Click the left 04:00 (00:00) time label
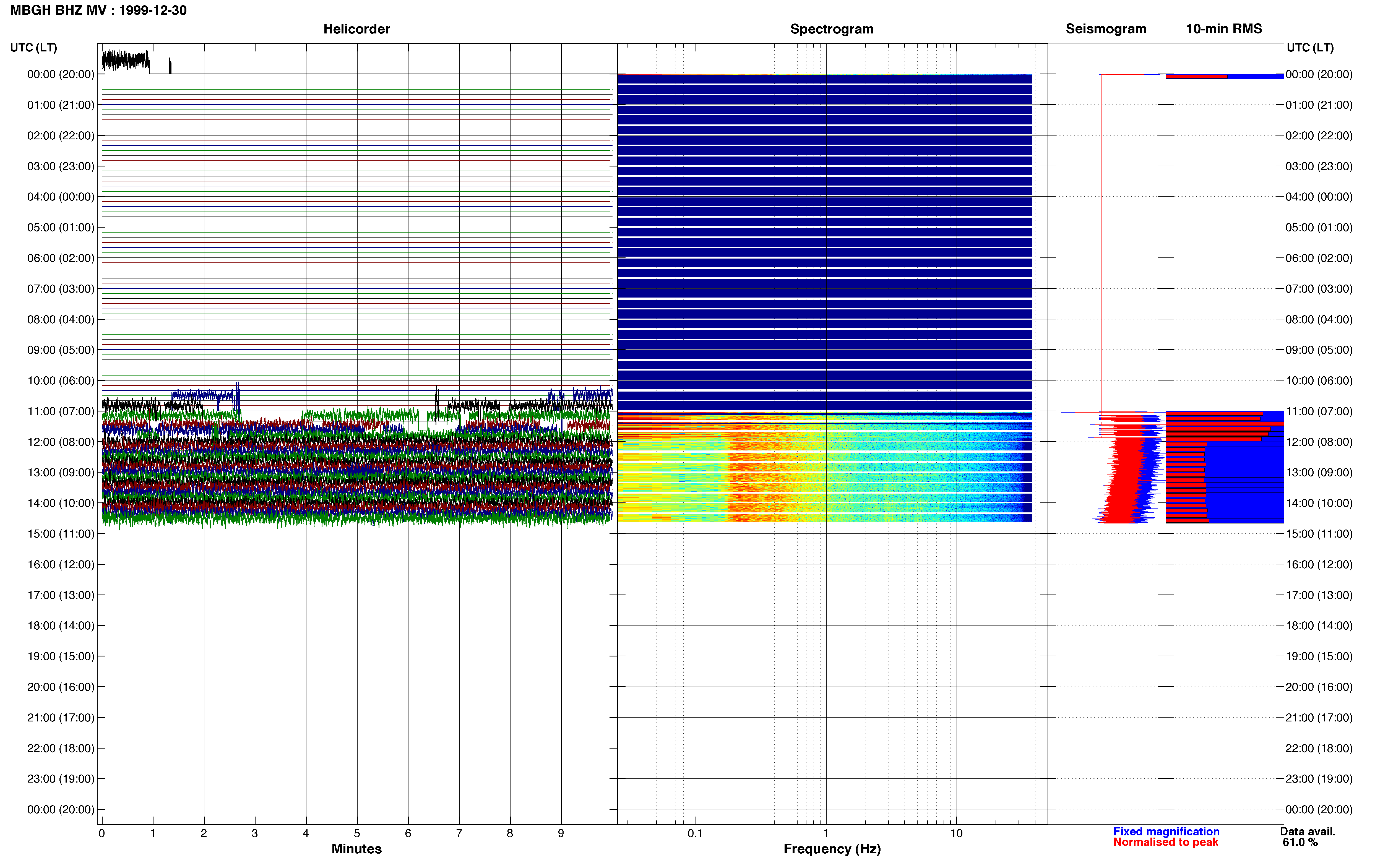This screenshot has height=868, width=1388. pyautogui.click(x=61, y=197)
